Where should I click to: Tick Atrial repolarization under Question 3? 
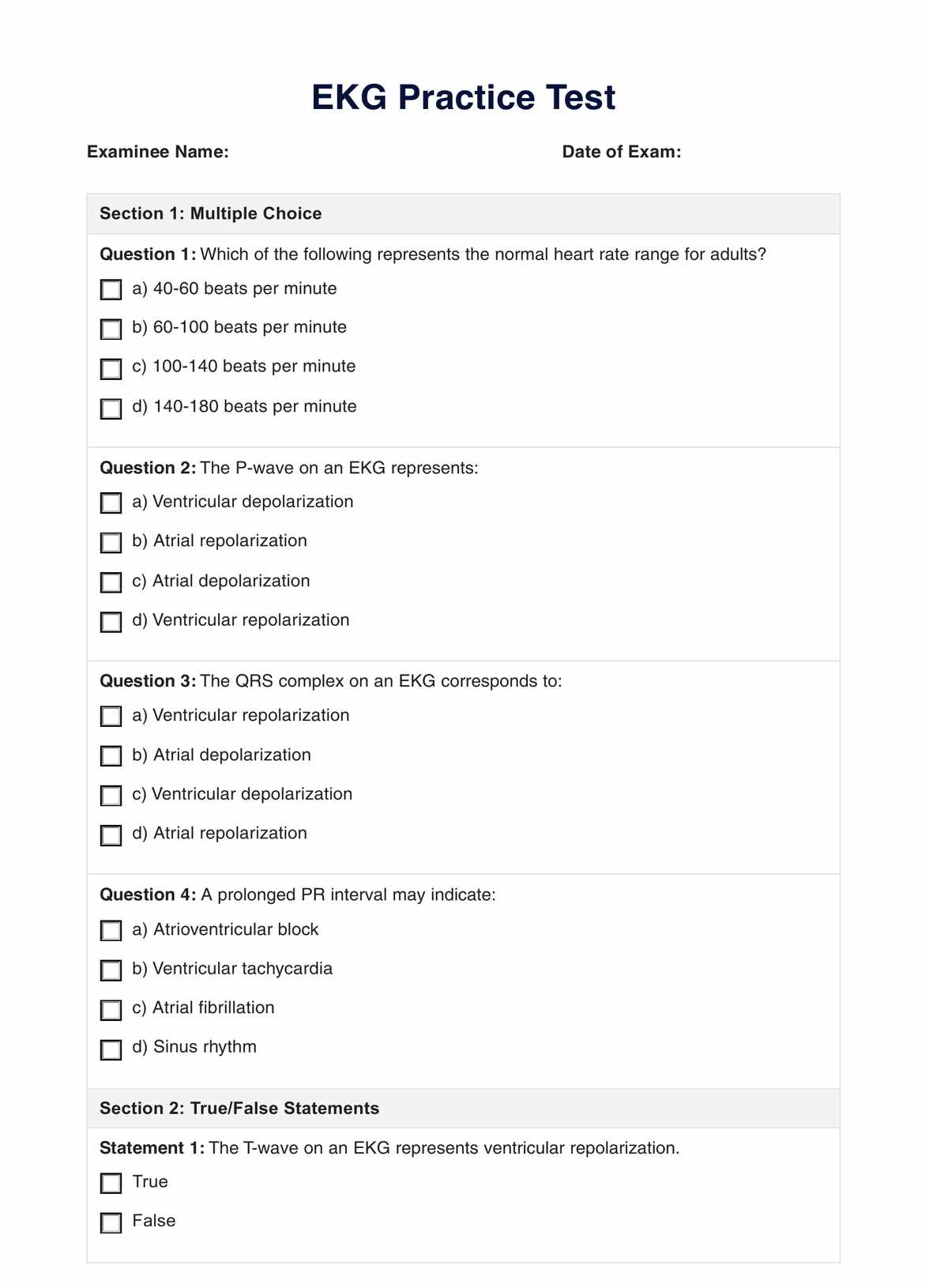coord(111,835)
